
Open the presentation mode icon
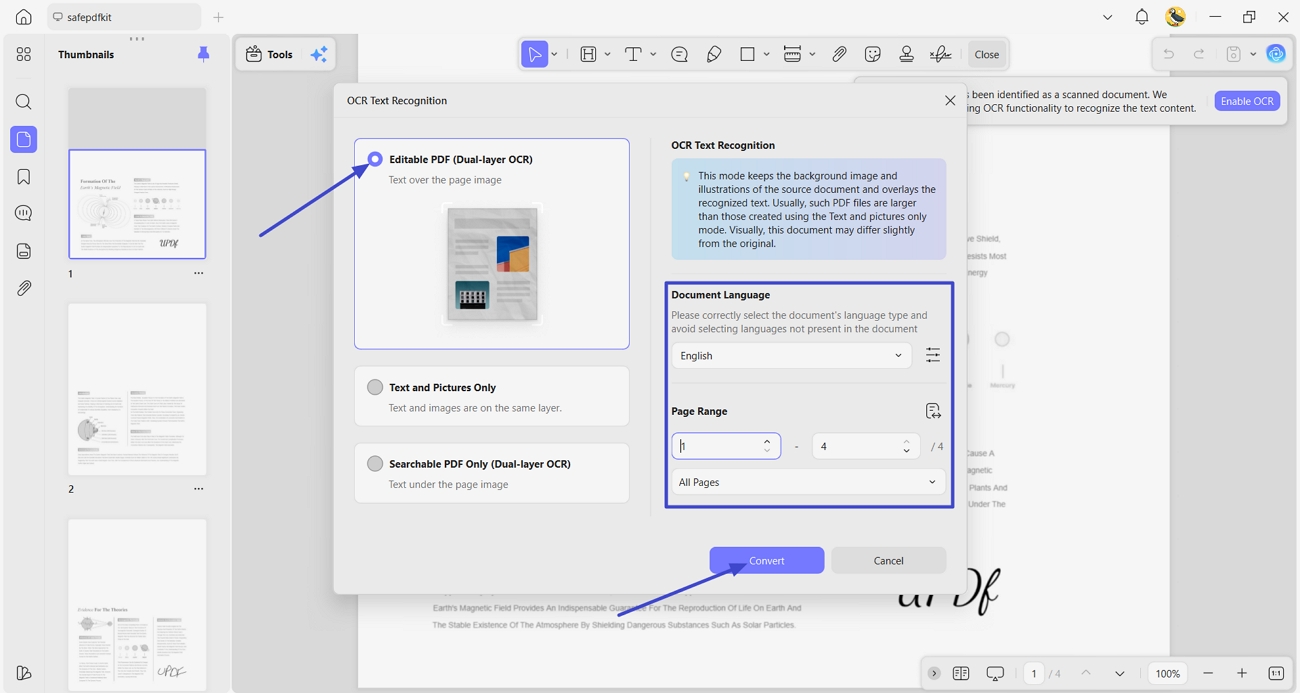click(x=995, y=673)
